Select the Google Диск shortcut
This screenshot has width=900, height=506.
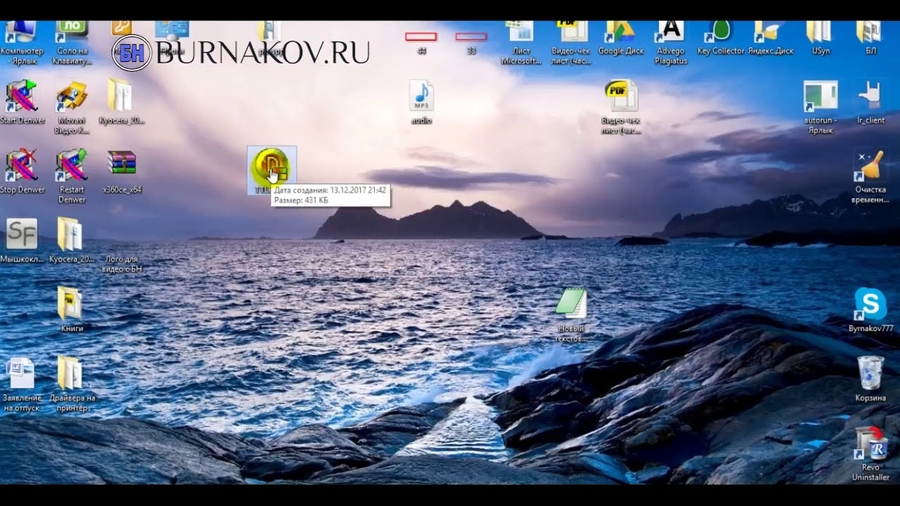(x=621, y=32)
